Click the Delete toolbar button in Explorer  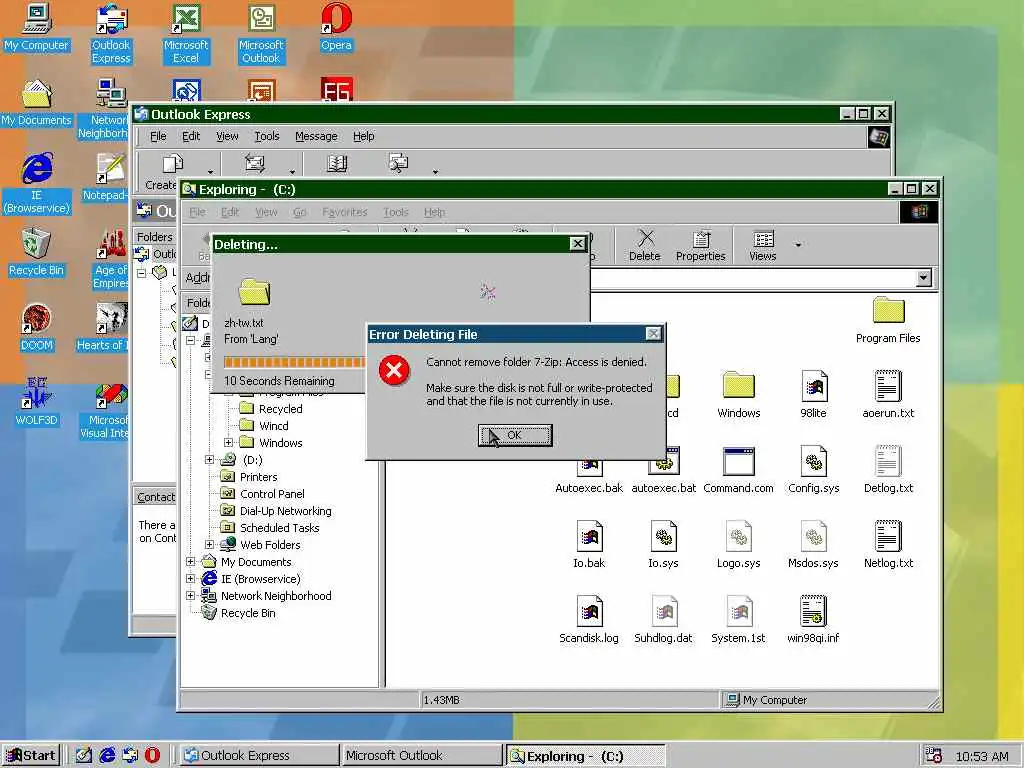pos(645,246)
